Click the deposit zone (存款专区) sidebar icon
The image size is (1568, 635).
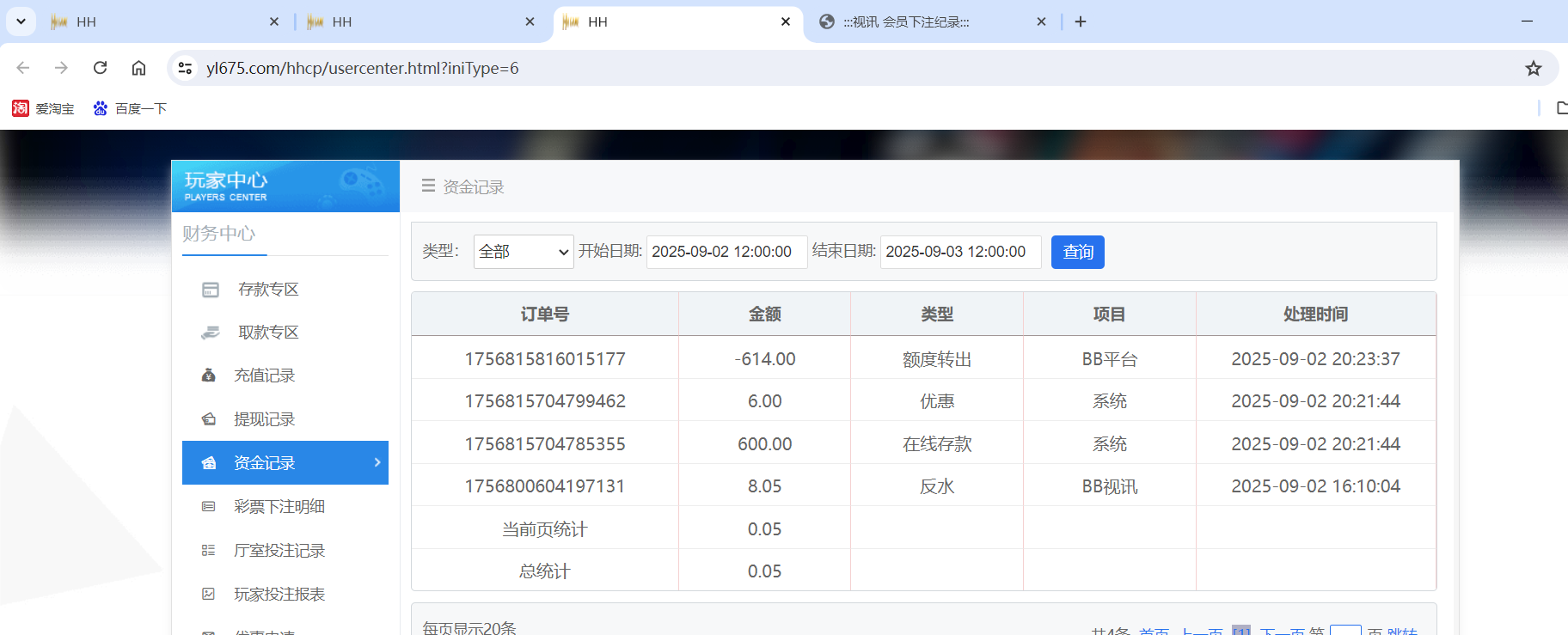[x=211, y=290]
